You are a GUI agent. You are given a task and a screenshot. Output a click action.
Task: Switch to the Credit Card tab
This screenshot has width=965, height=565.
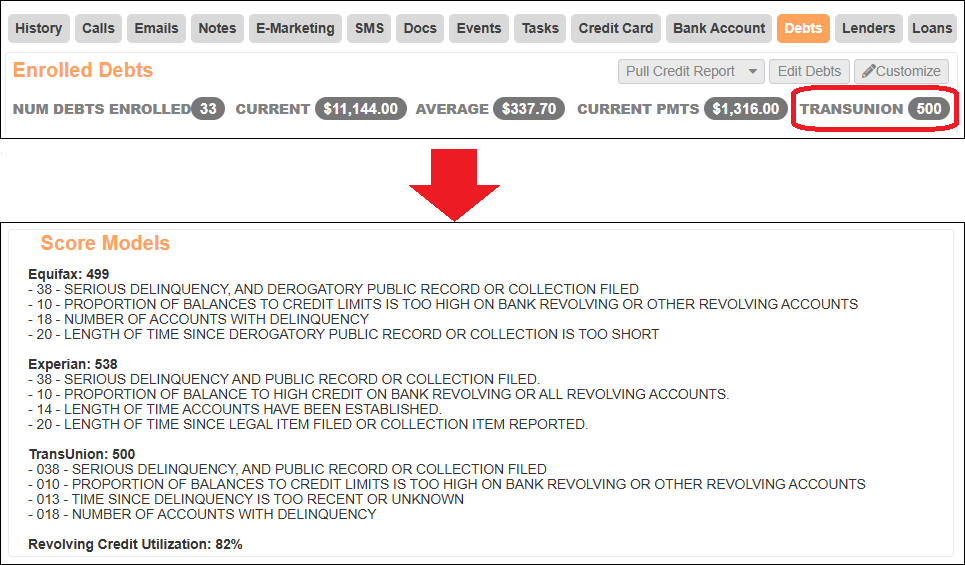tap(616, 28)
